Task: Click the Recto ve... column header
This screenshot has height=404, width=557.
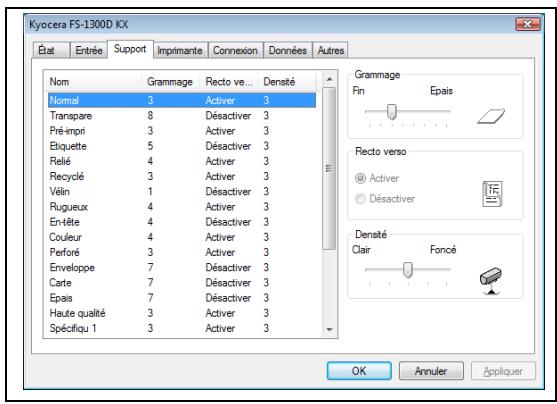Action: [x=229, y=82]
